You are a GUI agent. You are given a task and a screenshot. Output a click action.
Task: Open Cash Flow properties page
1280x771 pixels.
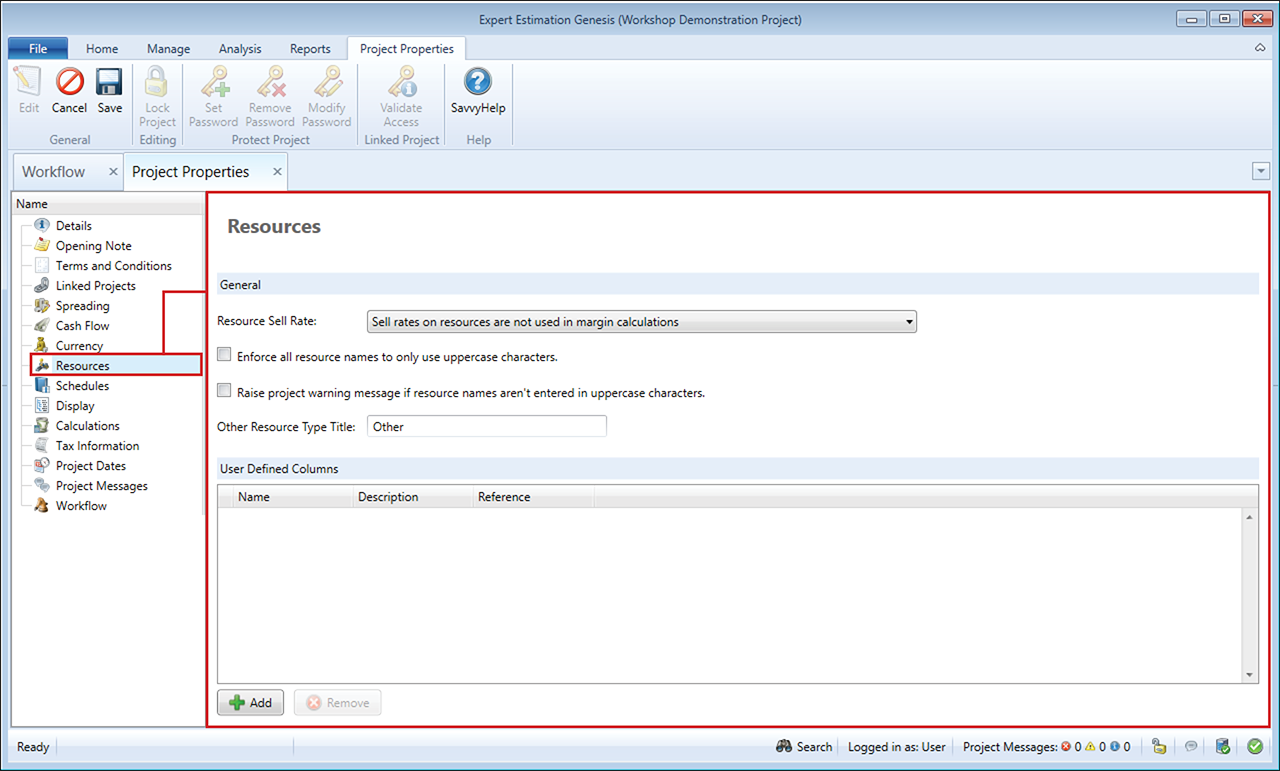coord(82,326)
